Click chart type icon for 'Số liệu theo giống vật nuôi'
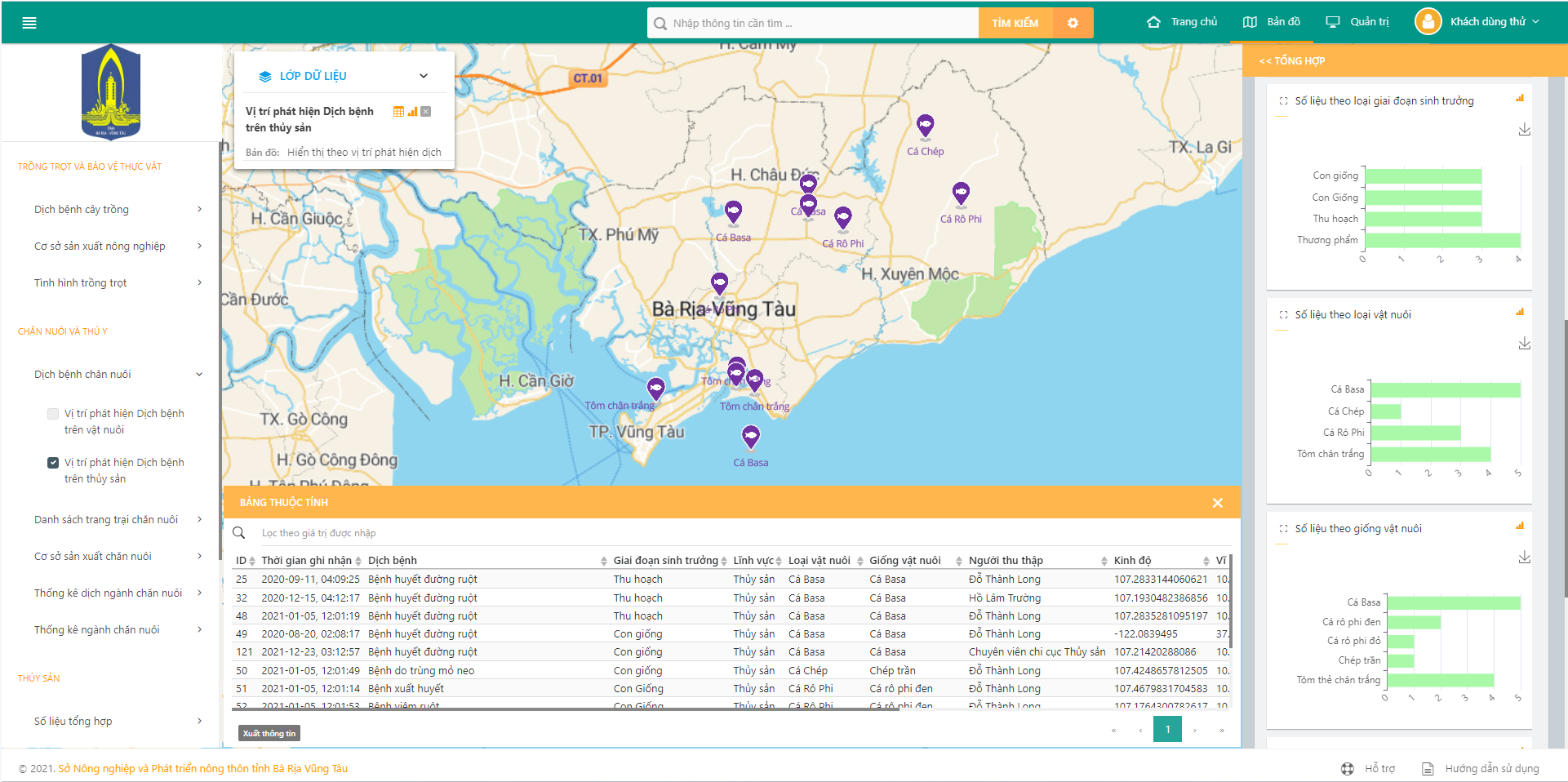Screen dimensions: 1568x782 [x=1520, y=527]
